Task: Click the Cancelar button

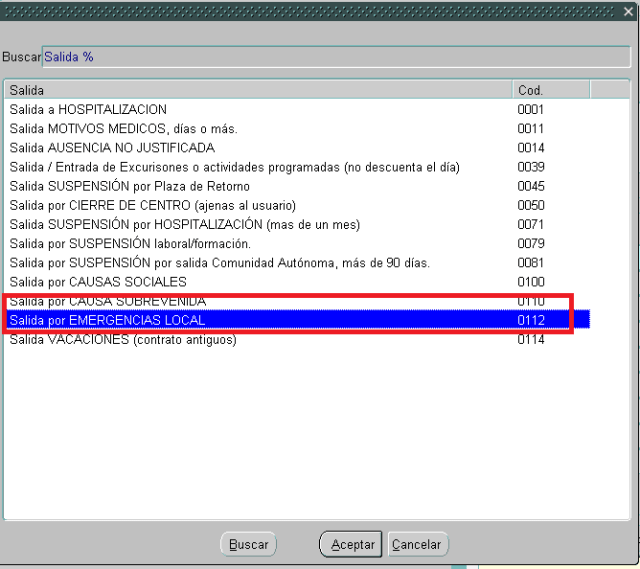Action: pos(416,544)
